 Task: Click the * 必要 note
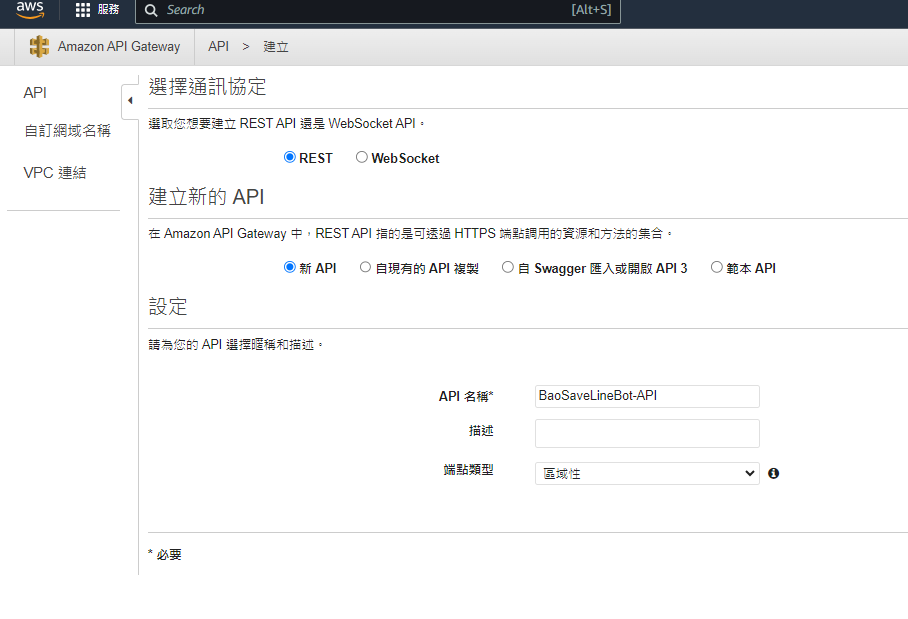click(x=165, y=555)
